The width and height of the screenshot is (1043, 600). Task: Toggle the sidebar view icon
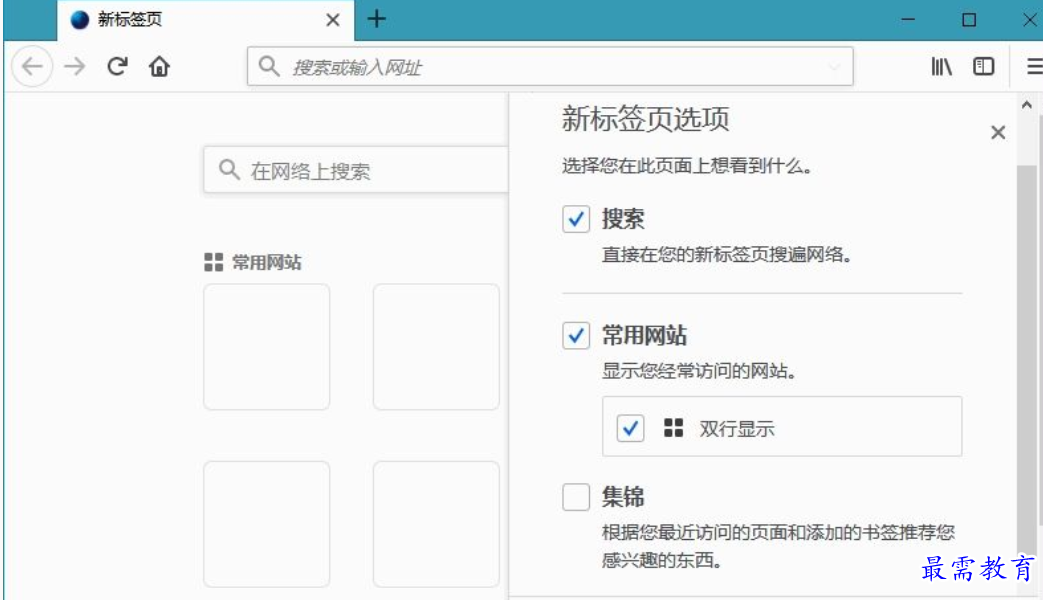(x=983, y=66)
